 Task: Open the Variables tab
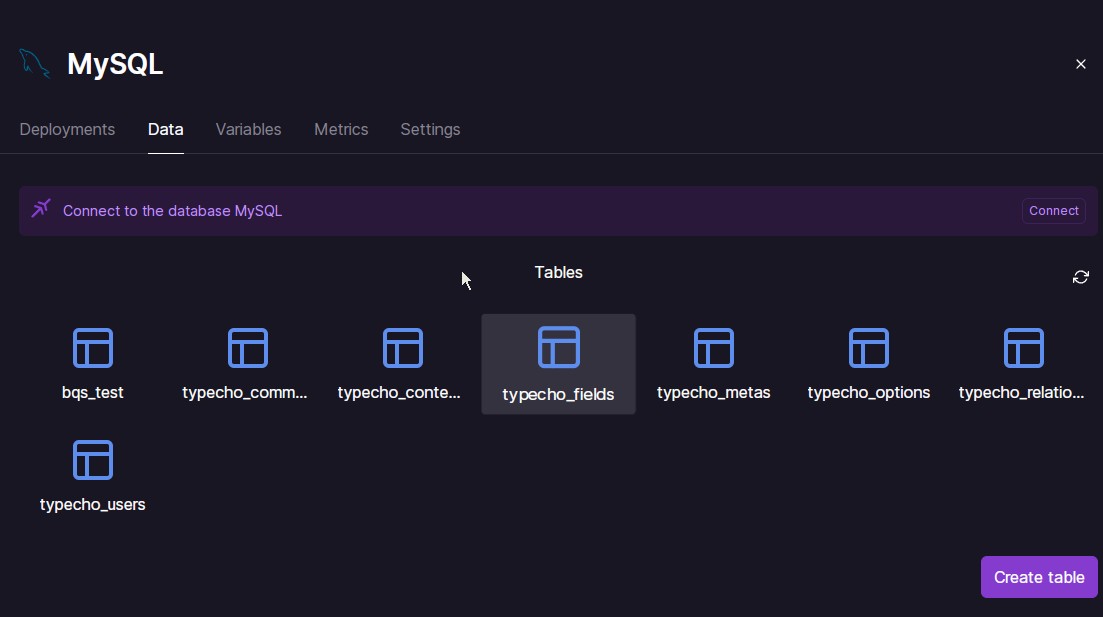pyautogui.click(x=248, y=129)
